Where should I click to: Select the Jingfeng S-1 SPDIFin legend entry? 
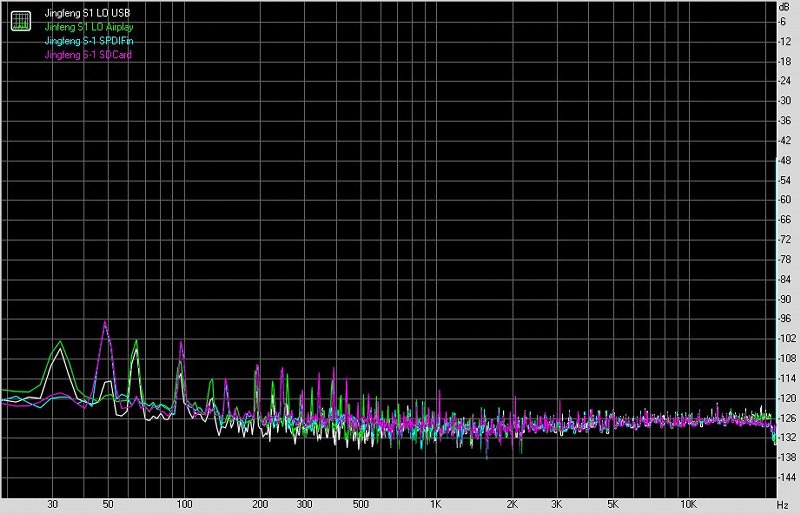point(89,41)
